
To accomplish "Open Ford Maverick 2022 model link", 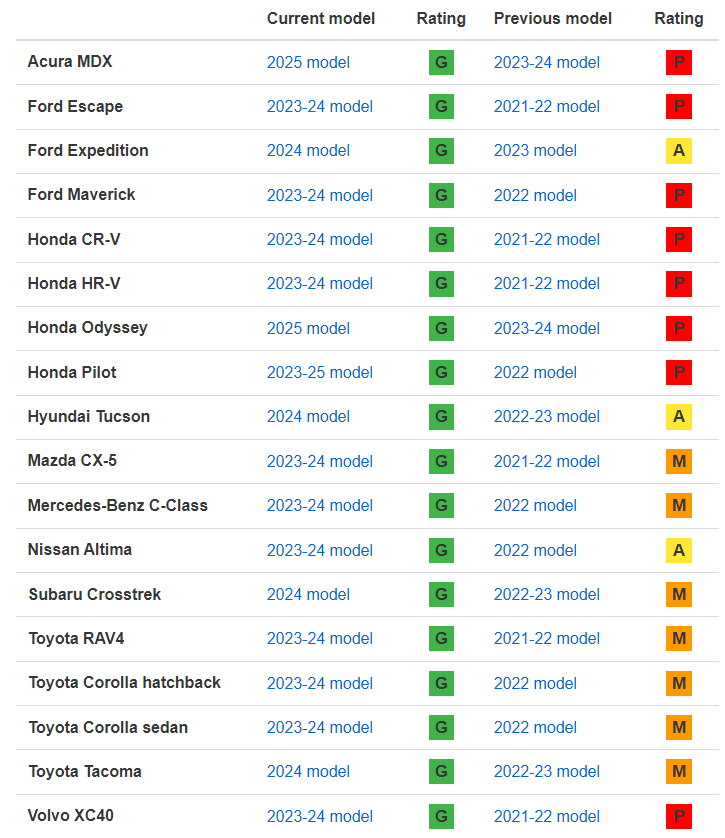I will point(535,196).
